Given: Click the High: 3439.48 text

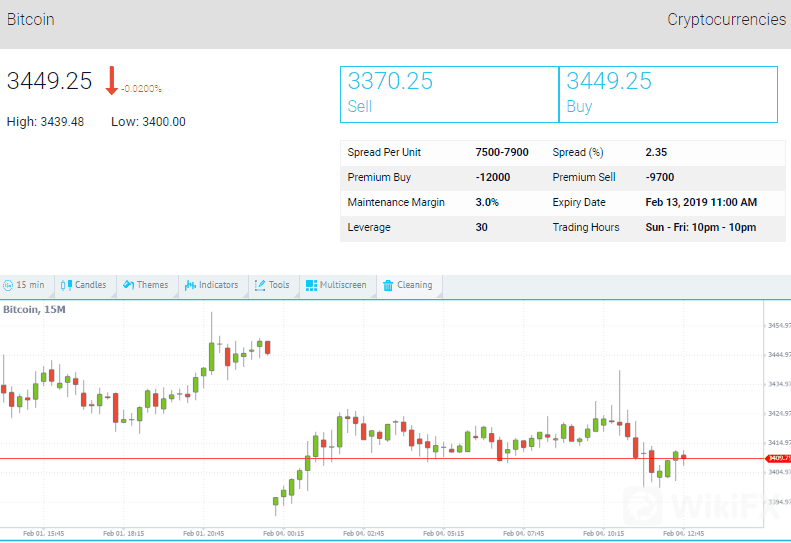Looking at the screenshot, I should pos(46,122).
